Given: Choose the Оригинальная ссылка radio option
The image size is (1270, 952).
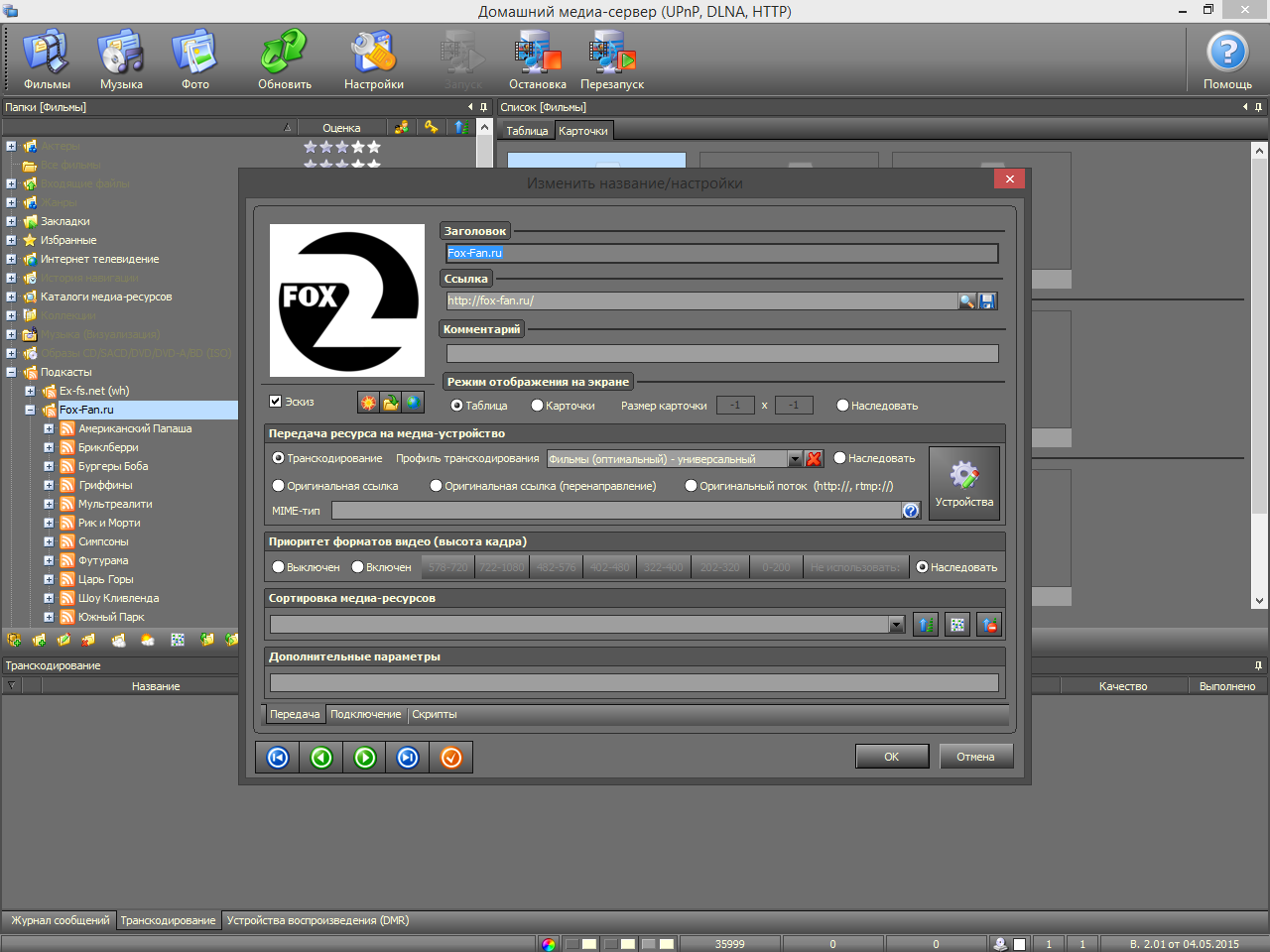Looking at the screenshot, I should [x=279, y=486].
